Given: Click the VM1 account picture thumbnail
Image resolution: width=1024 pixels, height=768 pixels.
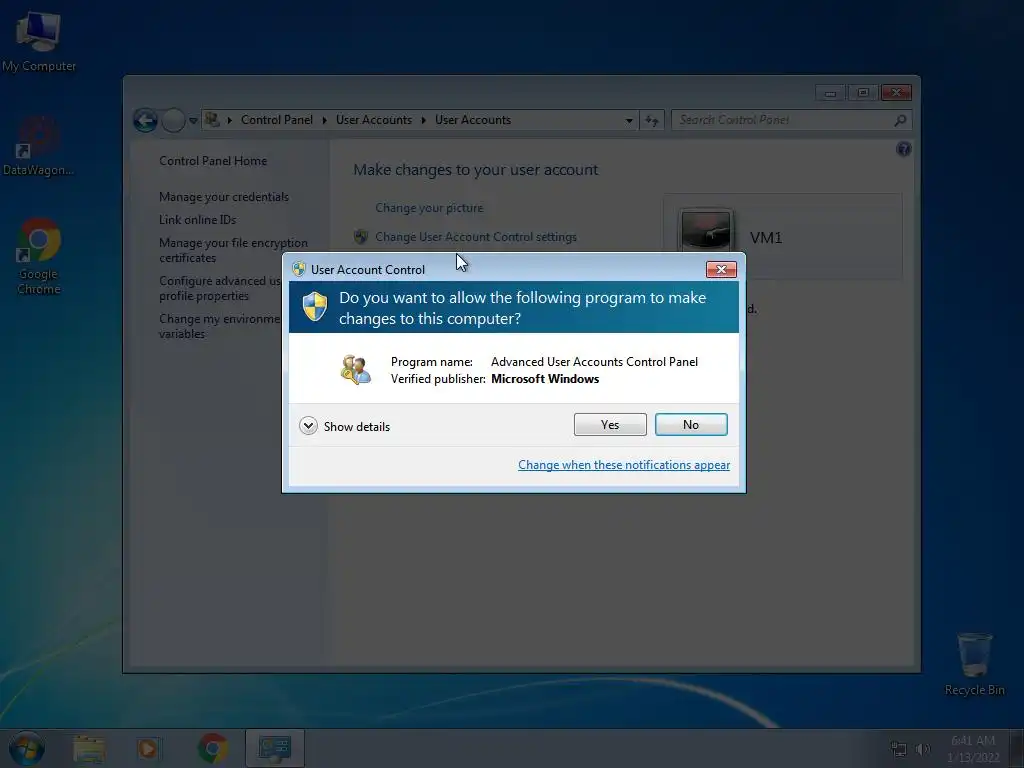Looking at the screenshot, I should [705, 230].
